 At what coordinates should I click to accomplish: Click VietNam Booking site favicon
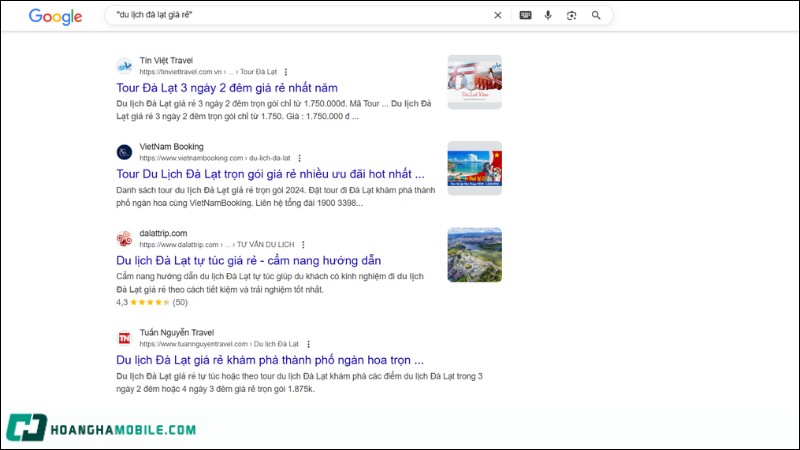point(124,152)
